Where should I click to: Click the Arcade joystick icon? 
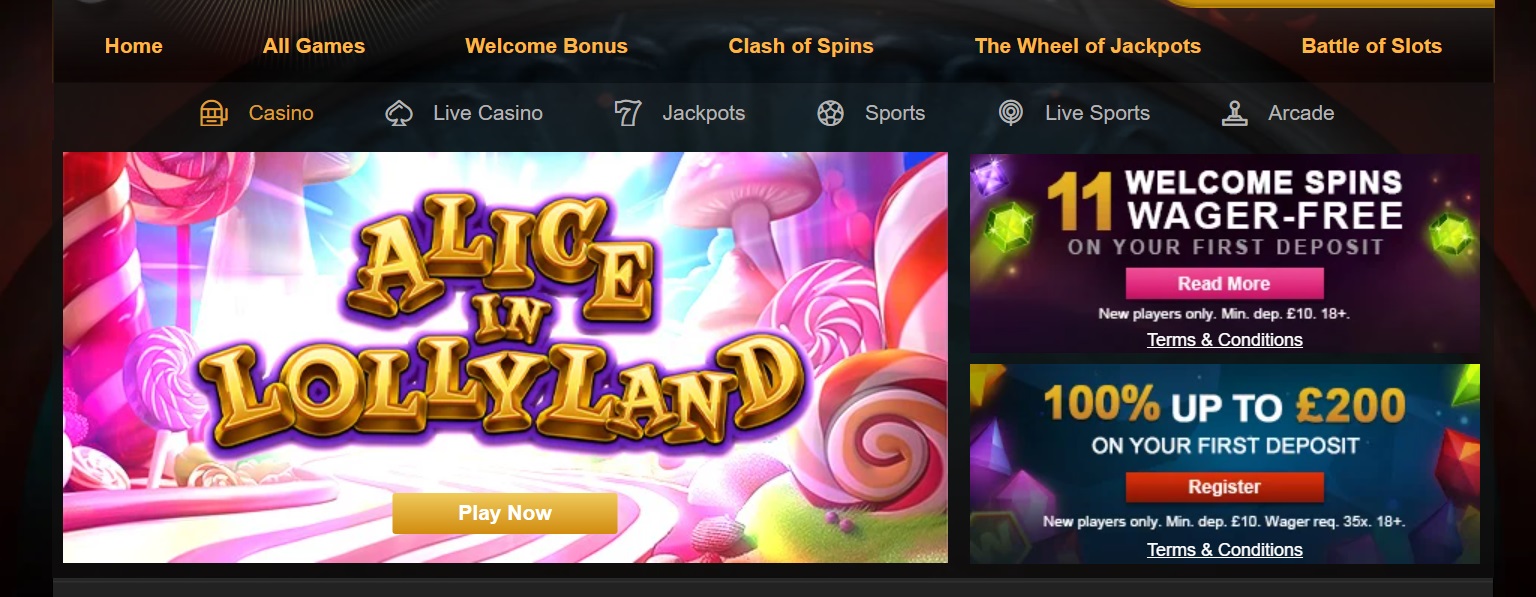pos(1235,113)
